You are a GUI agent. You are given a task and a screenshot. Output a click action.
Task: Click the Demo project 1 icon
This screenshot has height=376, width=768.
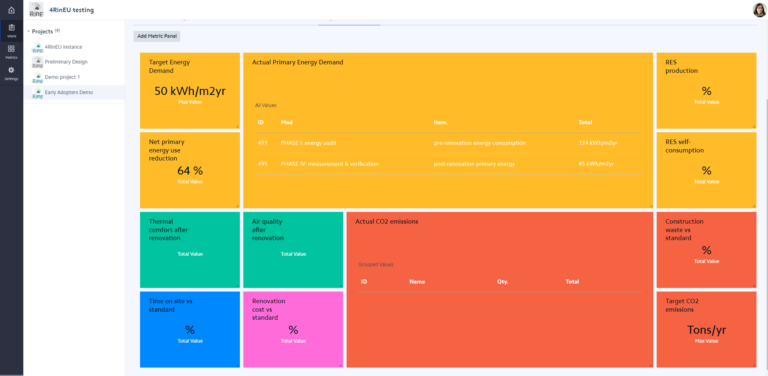38,77
